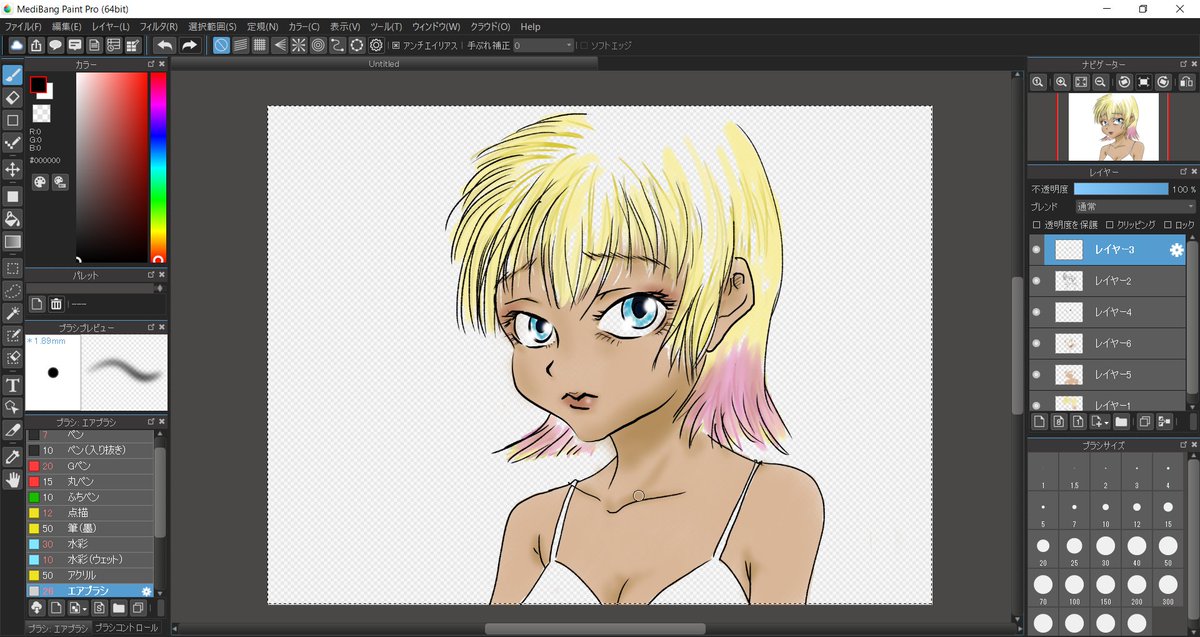Open the ブレンド mode dropdown

click(x=1134, y=206)
